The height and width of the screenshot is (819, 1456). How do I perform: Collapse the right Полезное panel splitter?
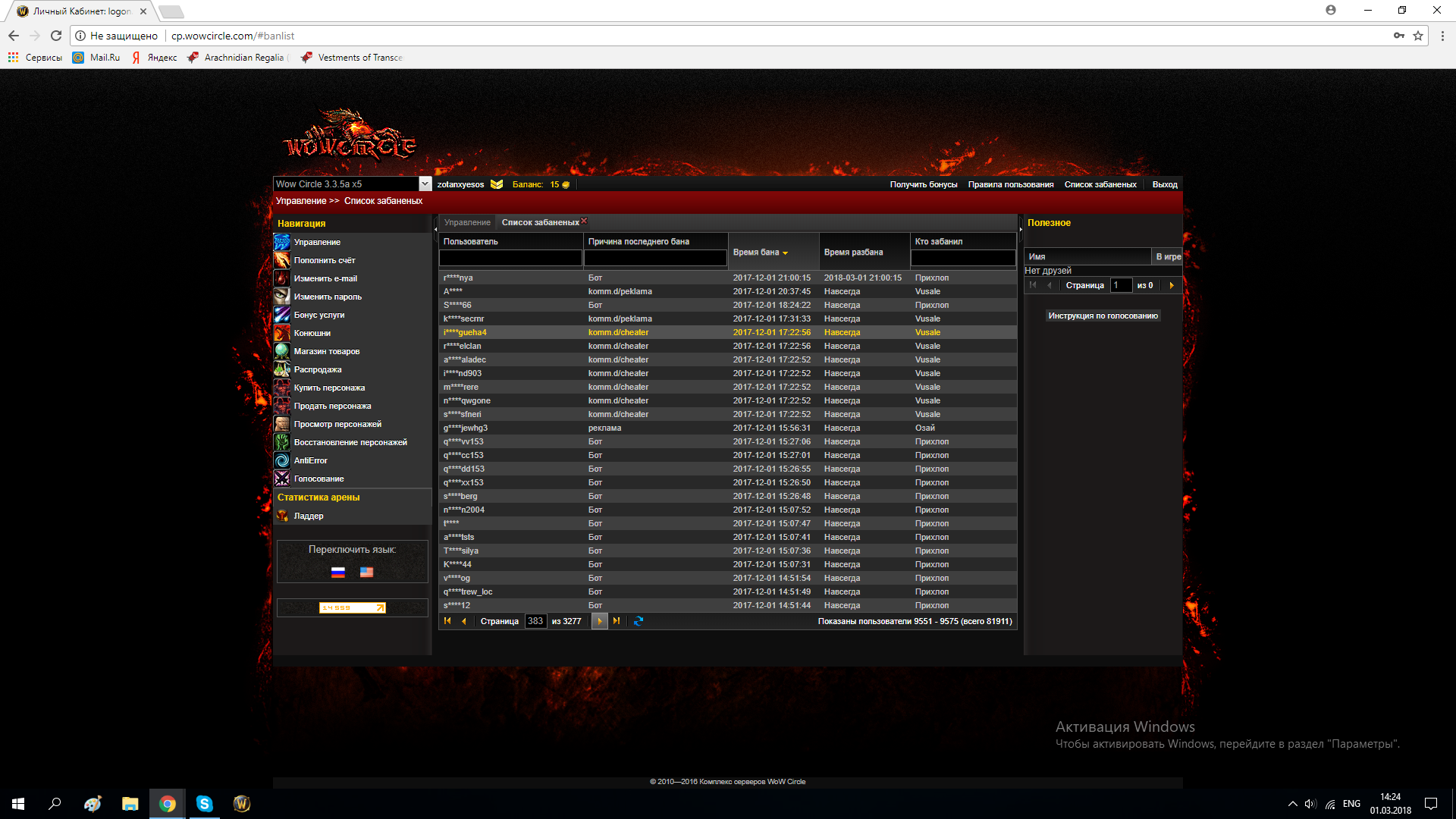pyautogui.click(x=1021, y=229)
